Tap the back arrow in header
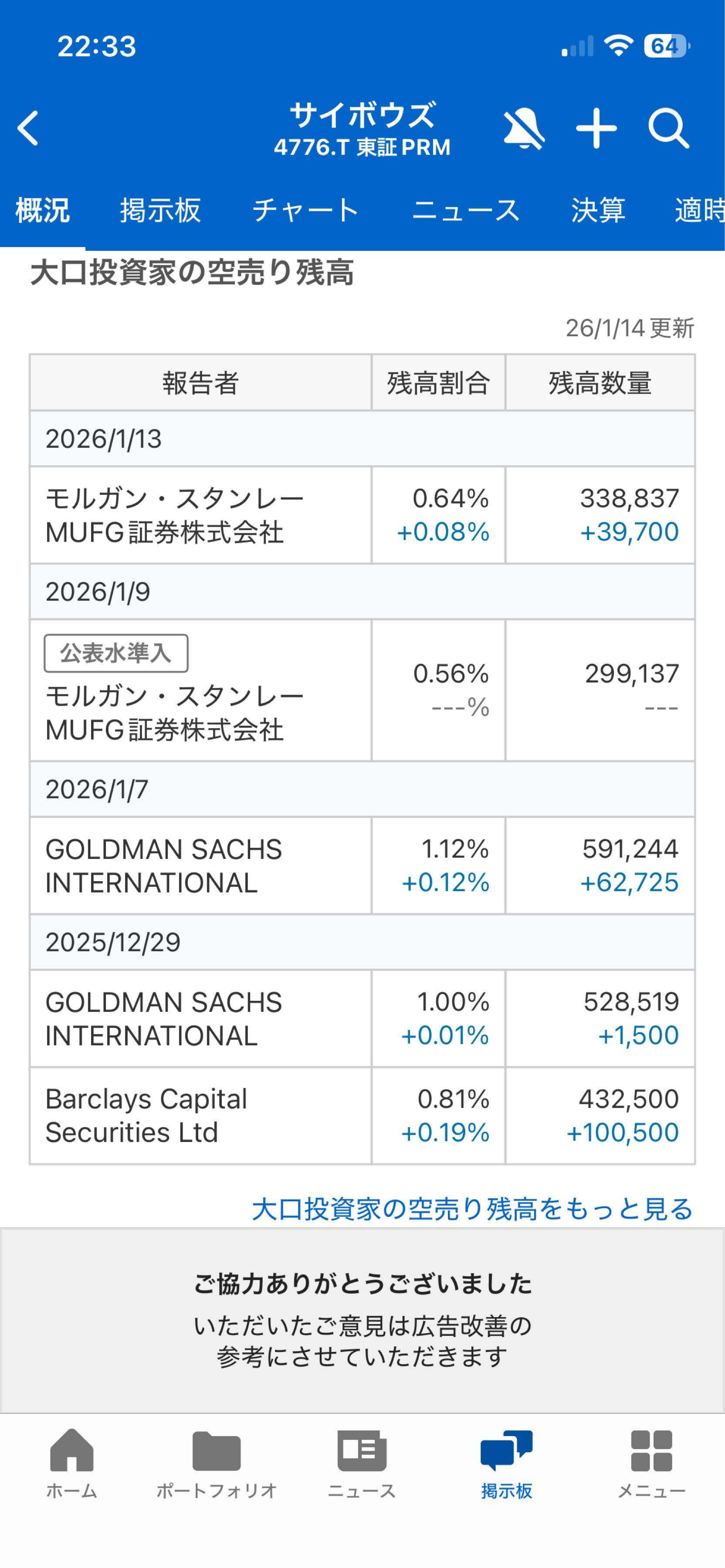This screenshot has width=725, height=1568. [29, 128]
